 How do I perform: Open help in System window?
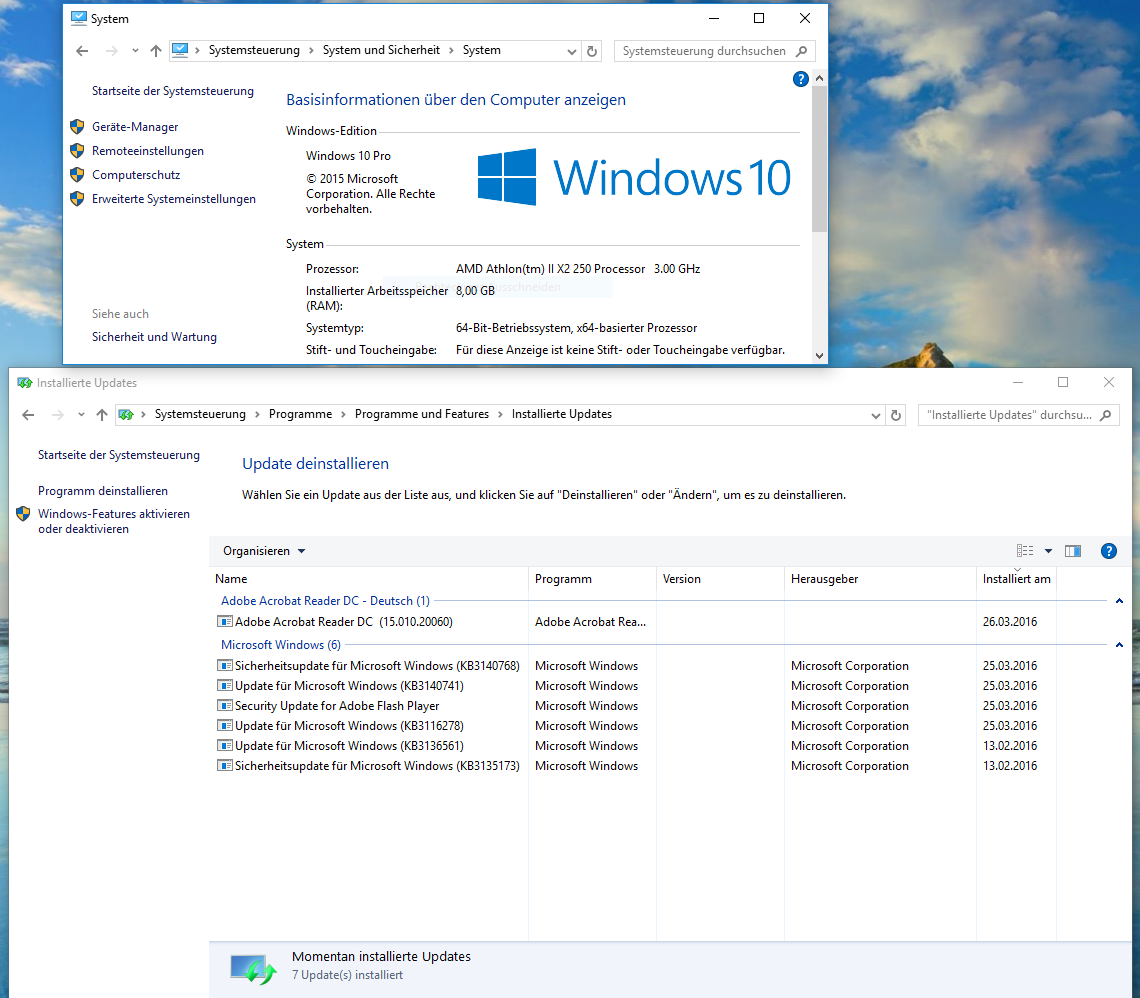(800, 79)
